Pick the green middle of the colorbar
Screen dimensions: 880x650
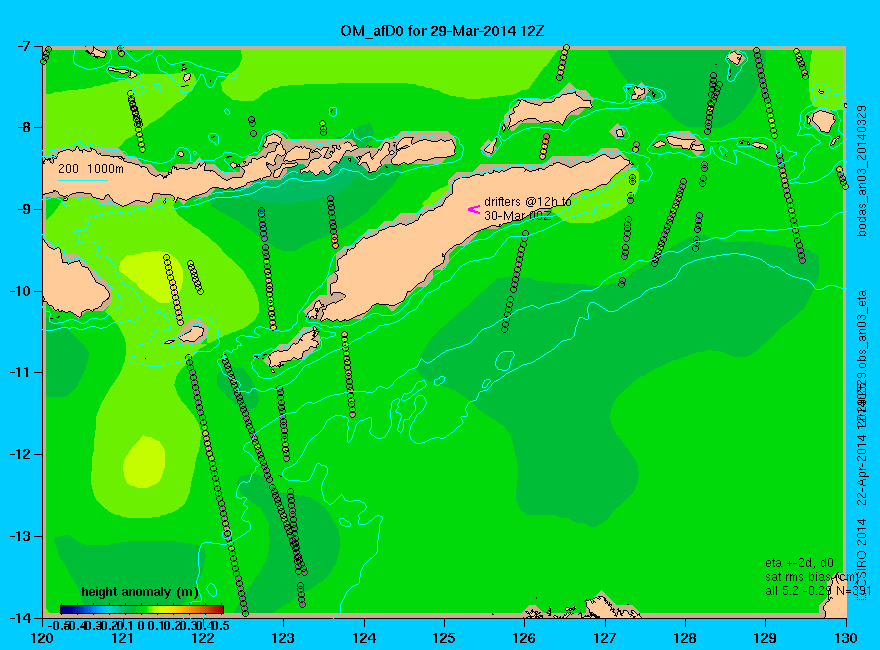coord(142,609)
